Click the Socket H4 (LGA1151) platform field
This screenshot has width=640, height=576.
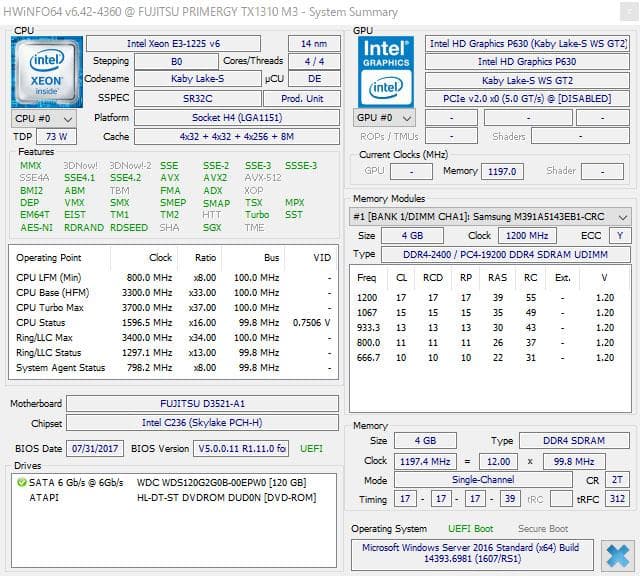(x=237, y=118)
